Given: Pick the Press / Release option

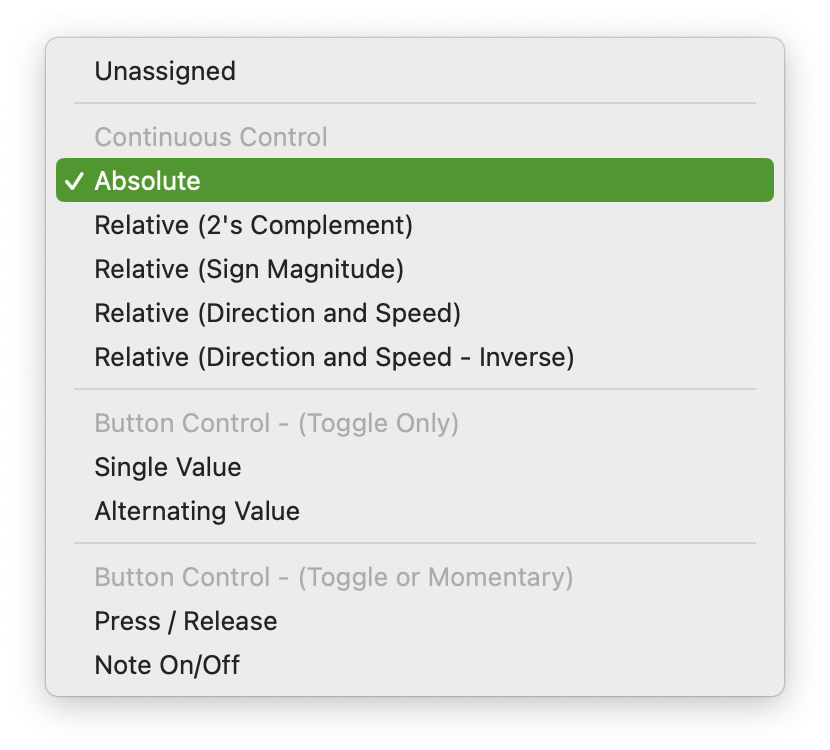Looking at the screenshot, I should [414, 621].
